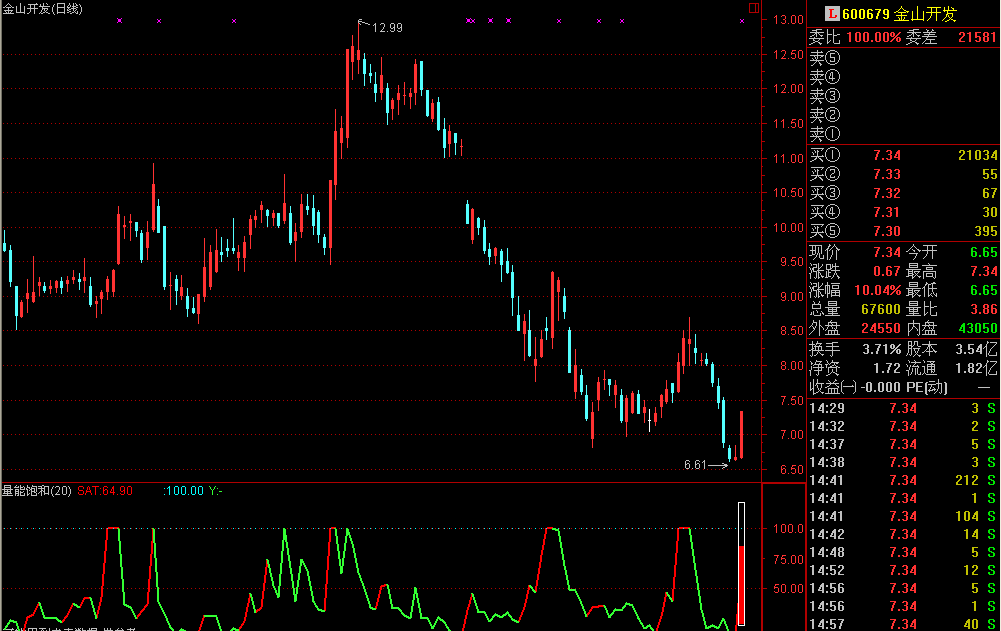
Task: Click the 买① bid price 7.34
Action: 887,155
